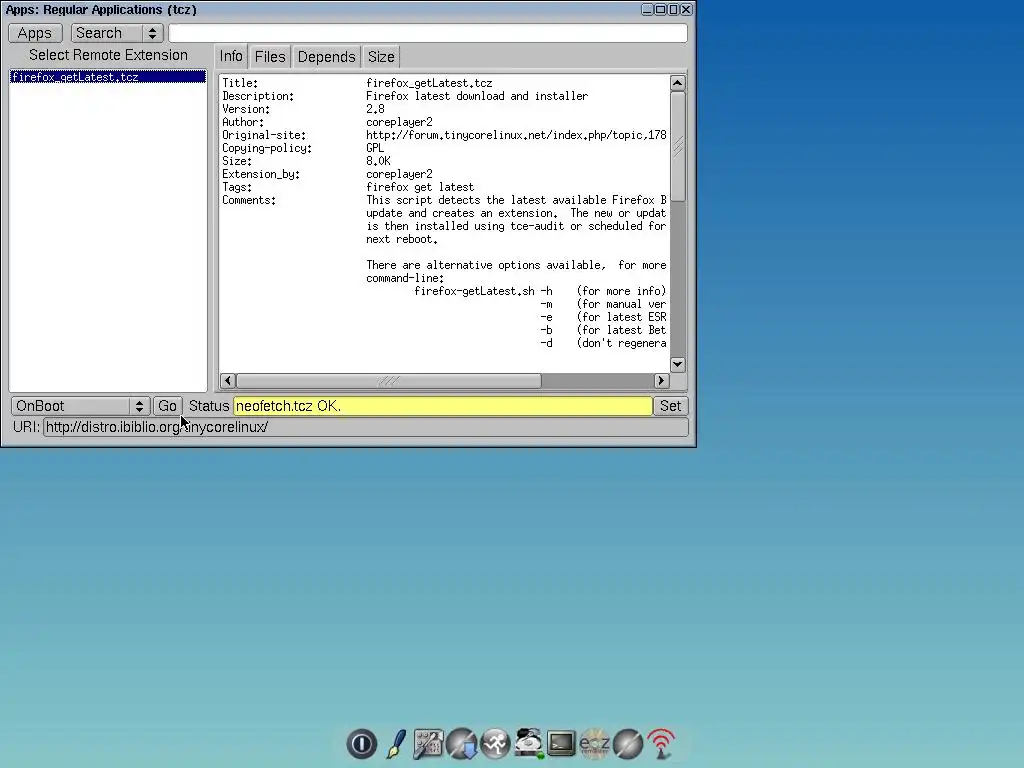Expand the Search dropdown
The image size is (1024, 768).
[116, 33]
